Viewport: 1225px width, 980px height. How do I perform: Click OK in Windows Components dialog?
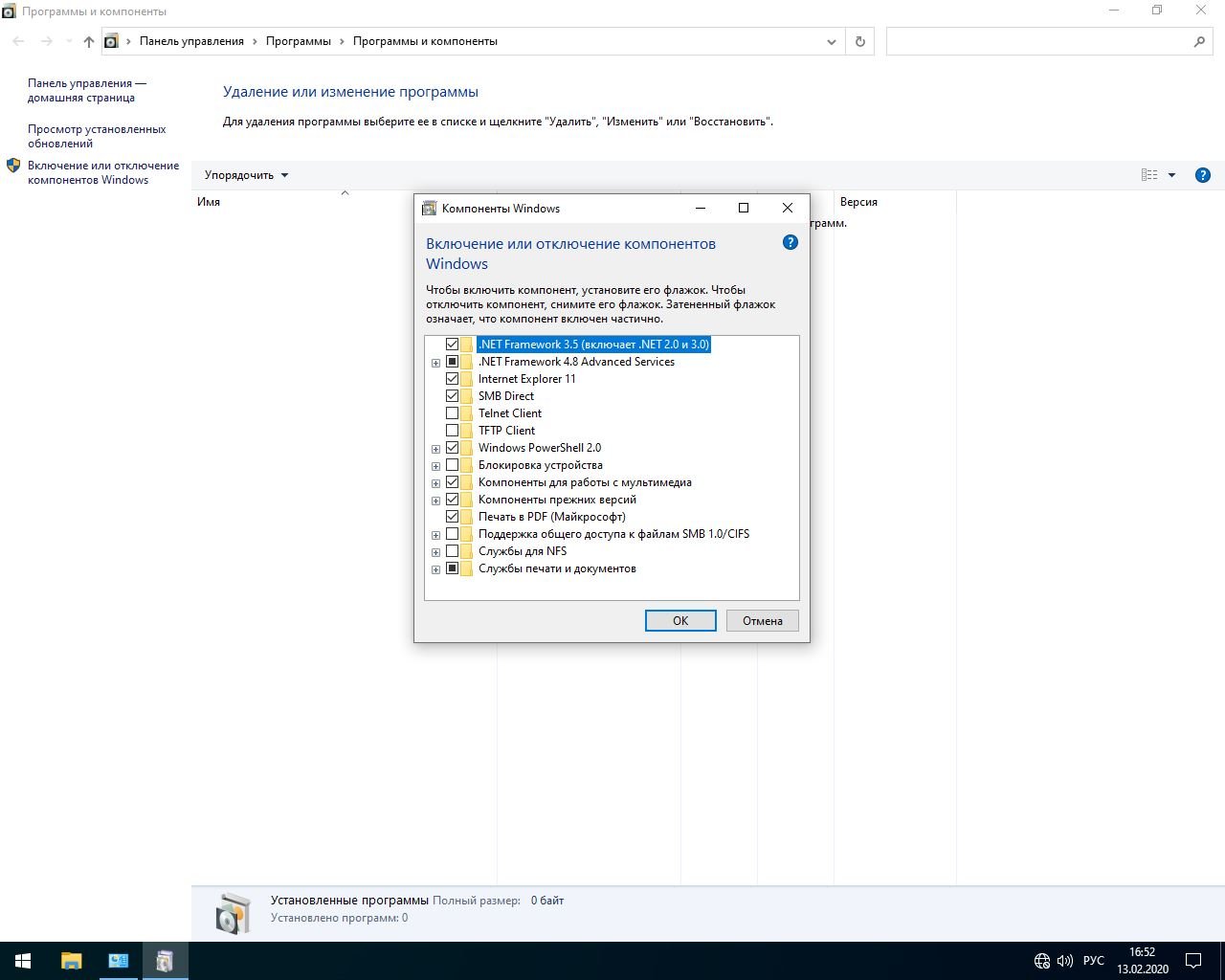pyautogui.click(x=680, y=620)
